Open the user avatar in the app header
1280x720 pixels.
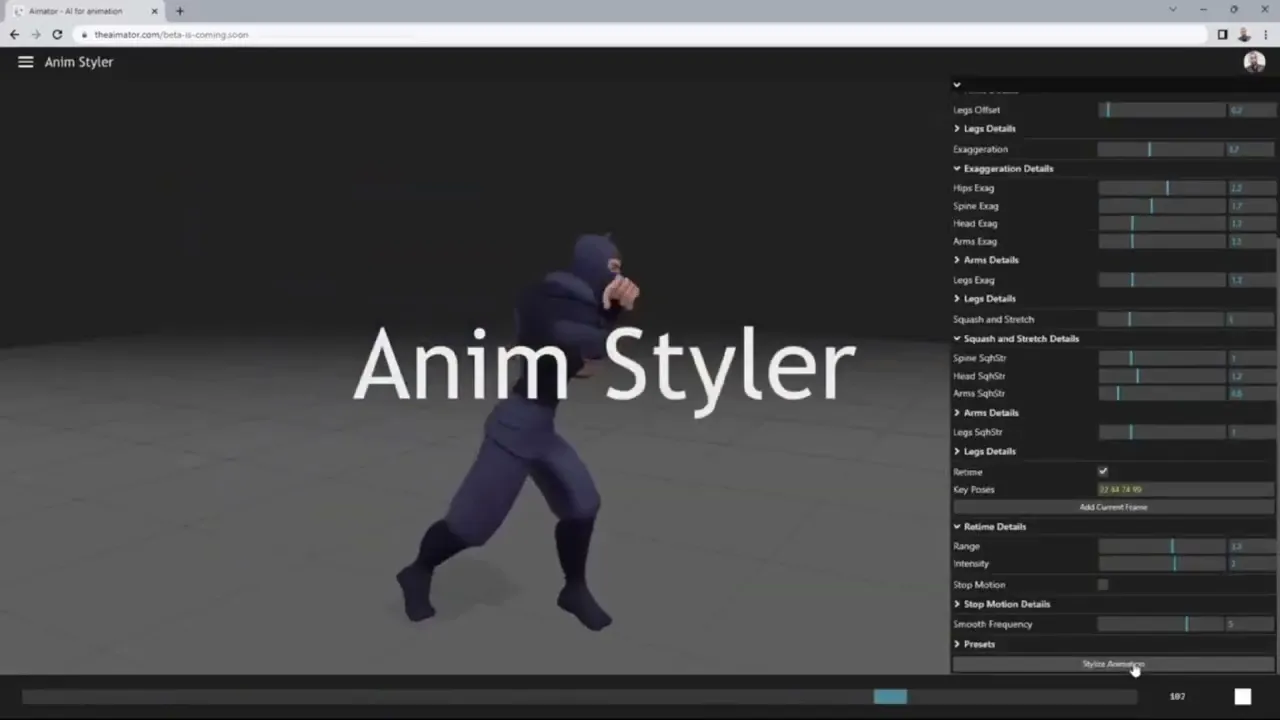pos(1254,62)
